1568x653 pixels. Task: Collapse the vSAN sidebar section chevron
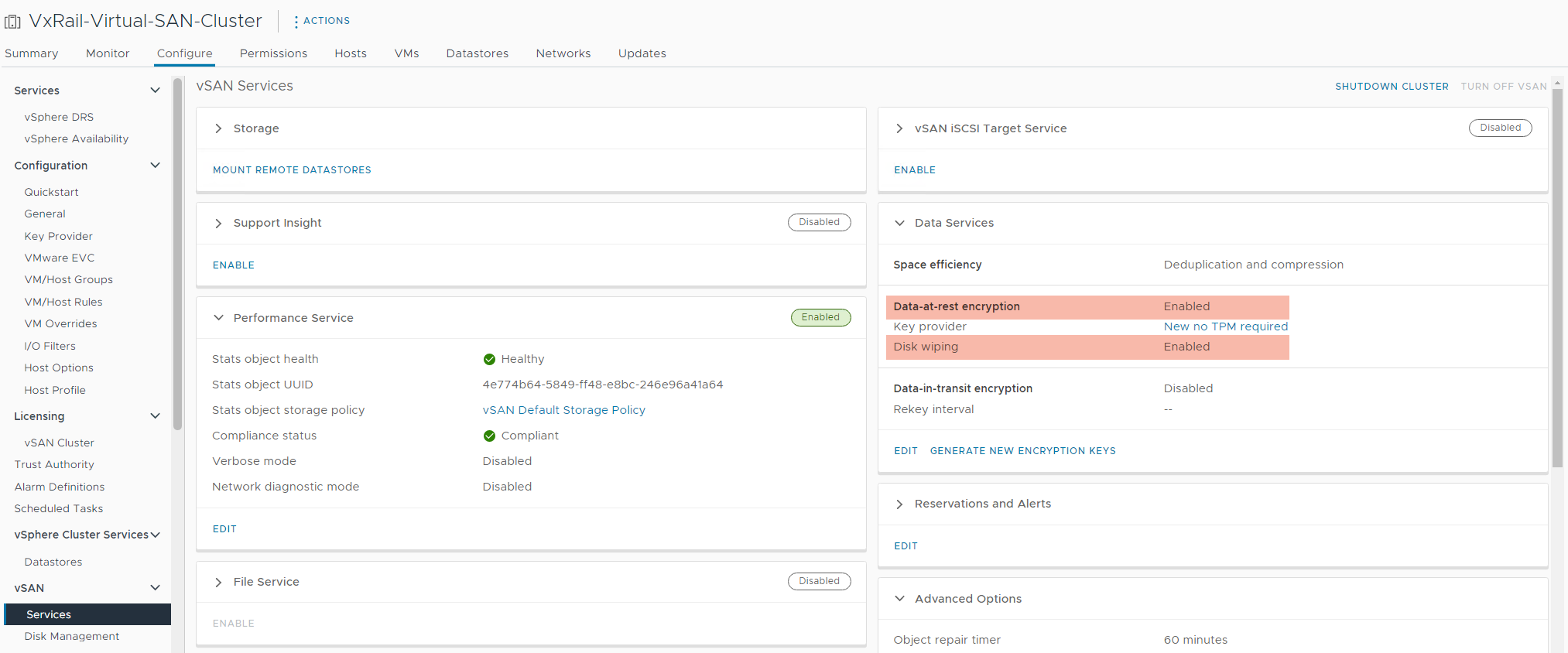pyautogui.click(x=155, y=588)
